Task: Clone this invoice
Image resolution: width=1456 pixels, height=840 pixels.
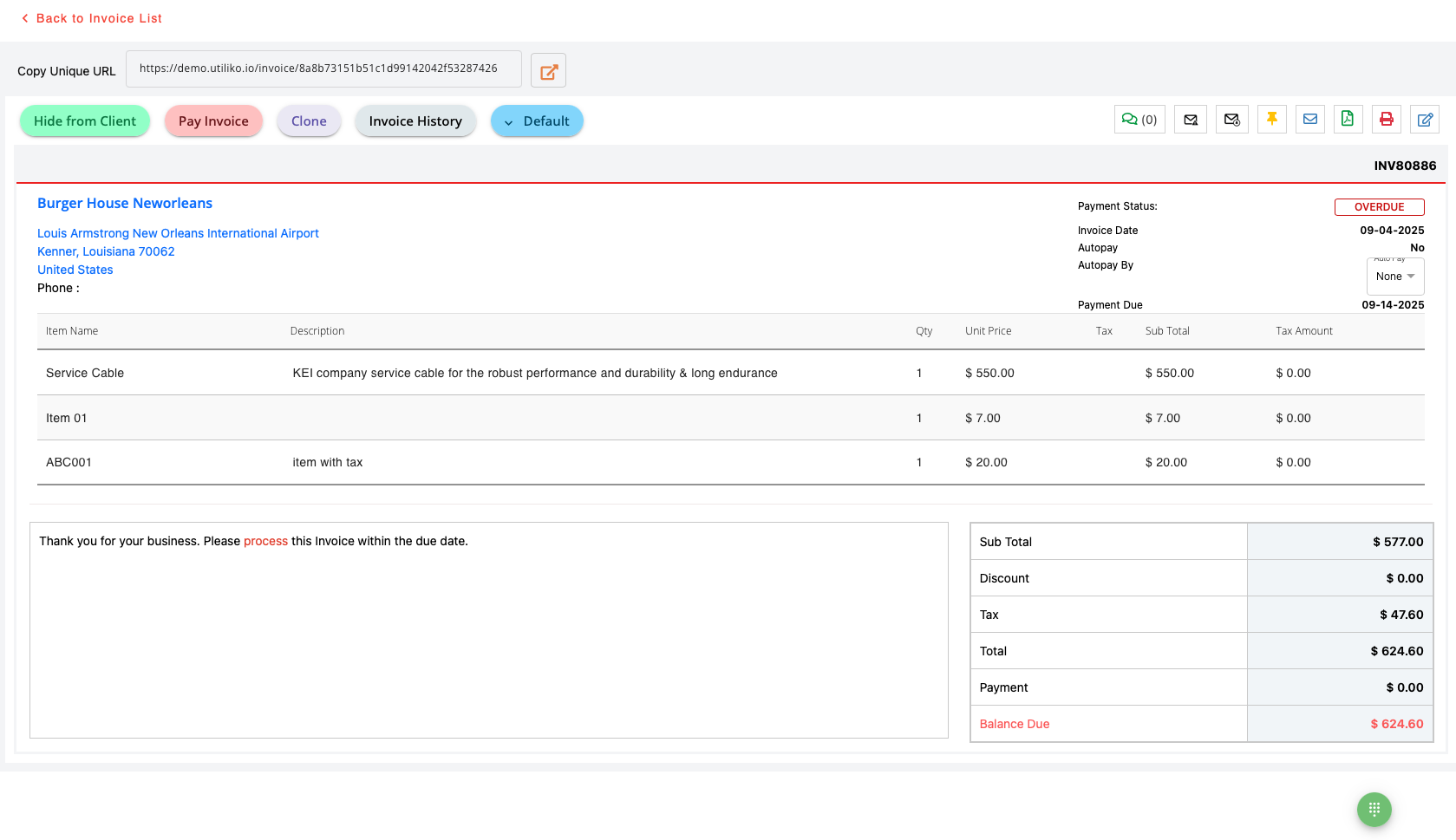Action: click(309, 121)
